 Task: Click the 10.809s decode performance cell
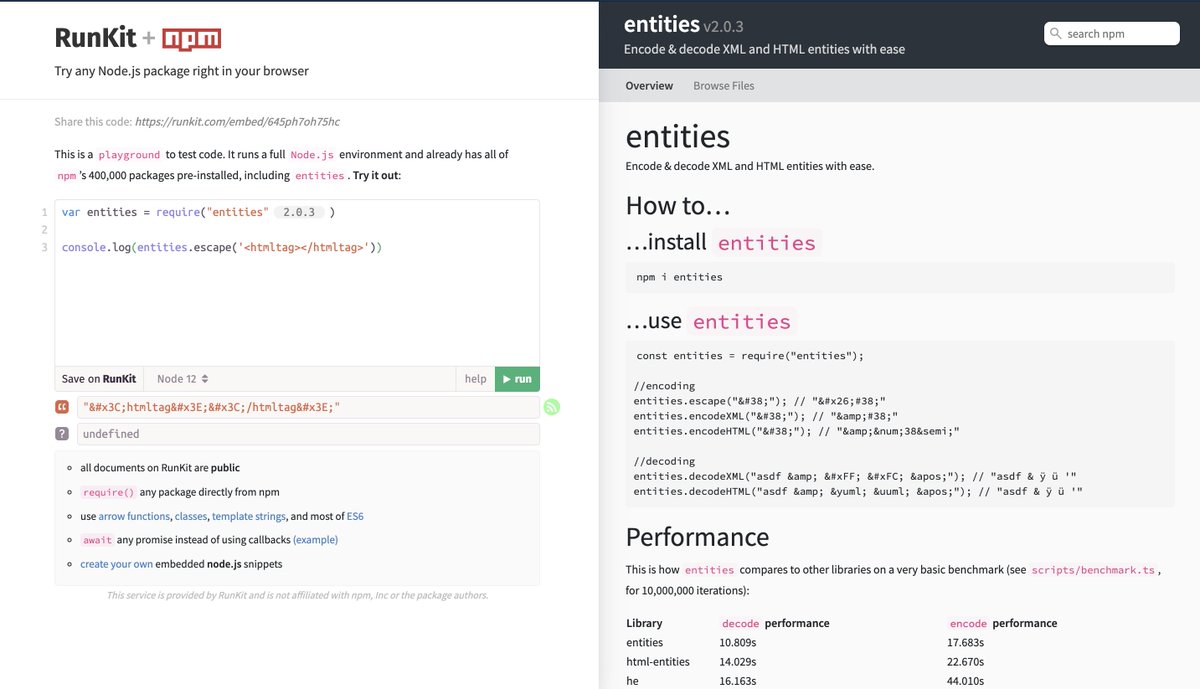739,643
